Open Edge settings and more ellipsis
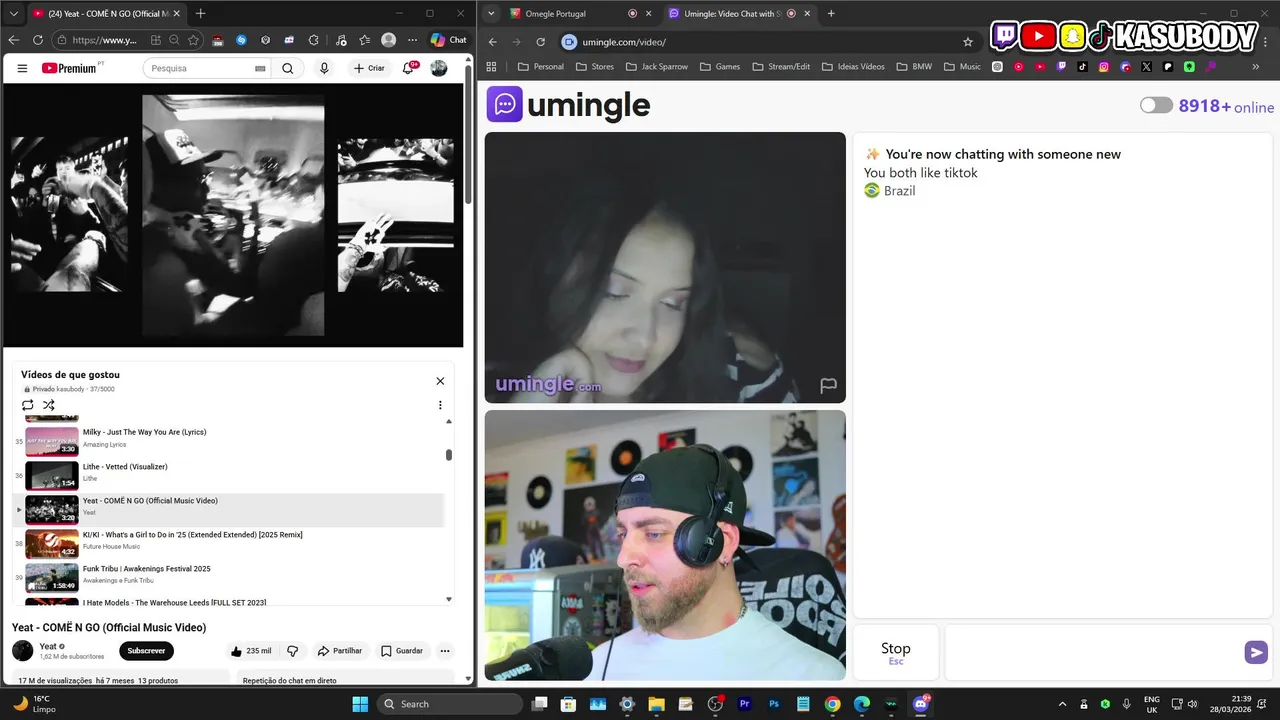This screenshot has height=720, width=1280. tap(412, 40)
